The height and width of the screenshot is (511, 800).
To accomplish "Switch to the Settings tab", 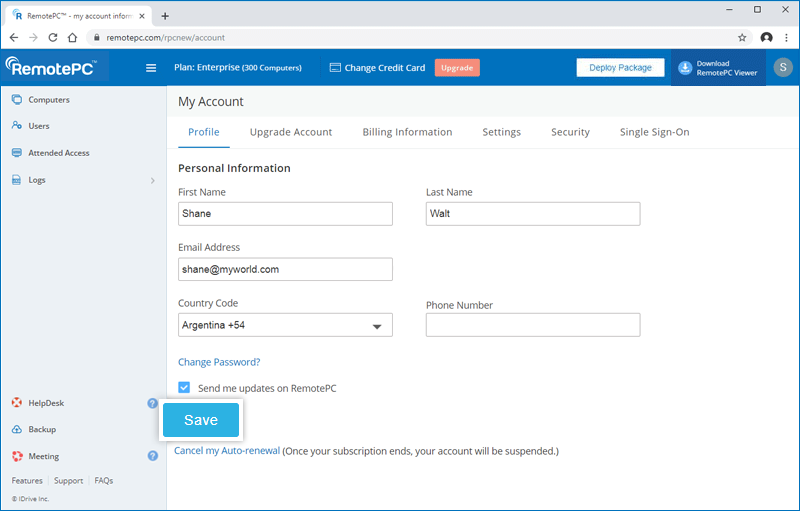I will [502, 132].
